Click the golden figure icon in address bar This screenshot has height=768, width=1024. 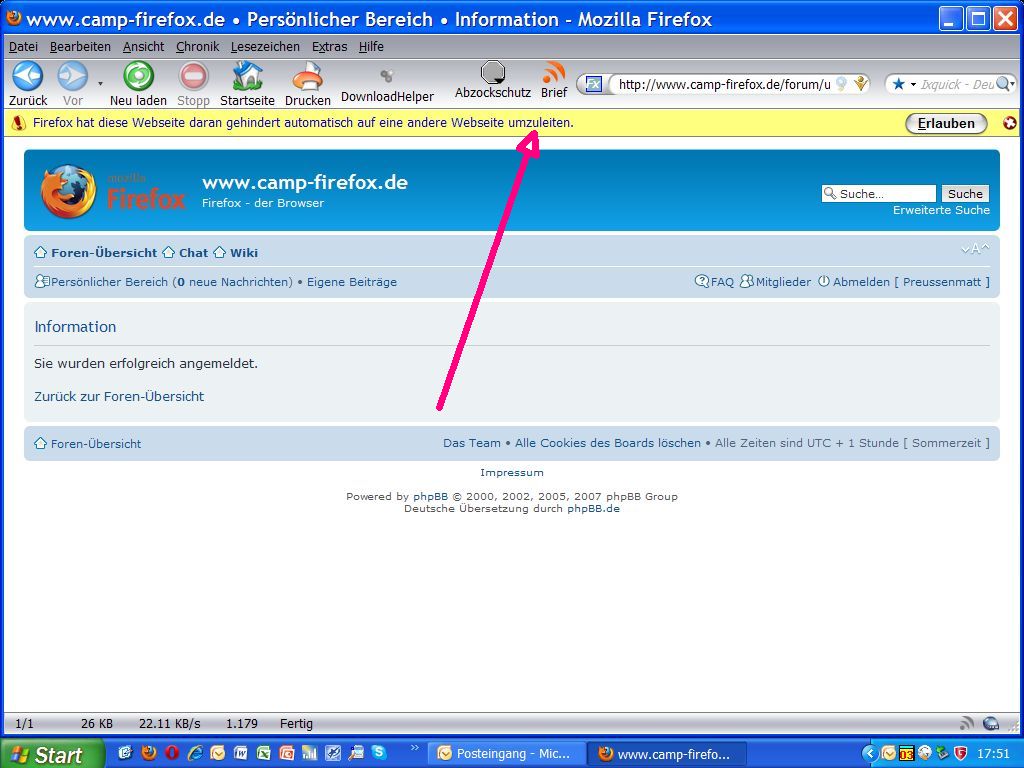click(861, 84)
